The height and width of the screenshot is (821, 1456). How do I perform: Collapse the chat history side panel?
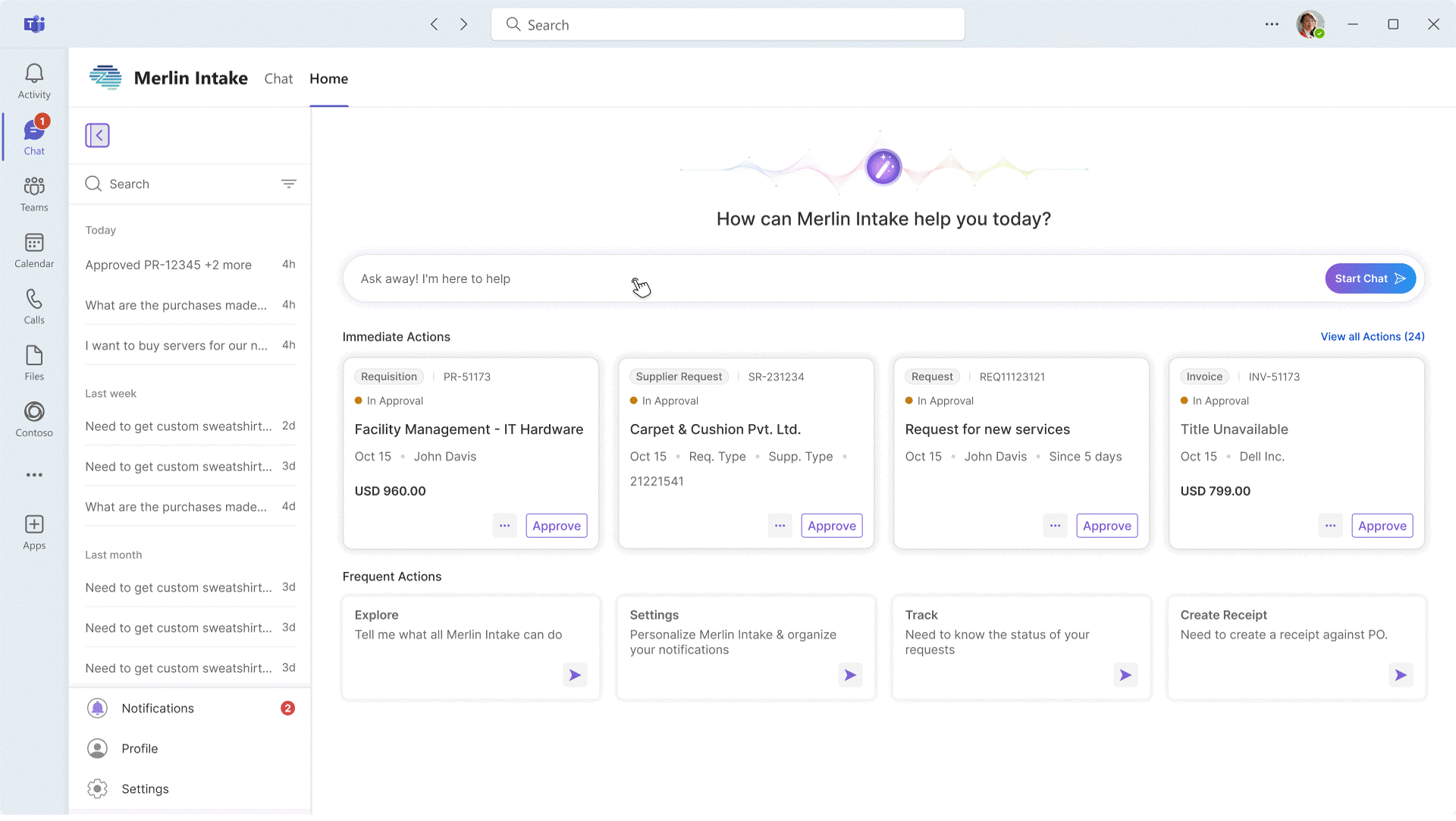point(97,135)
